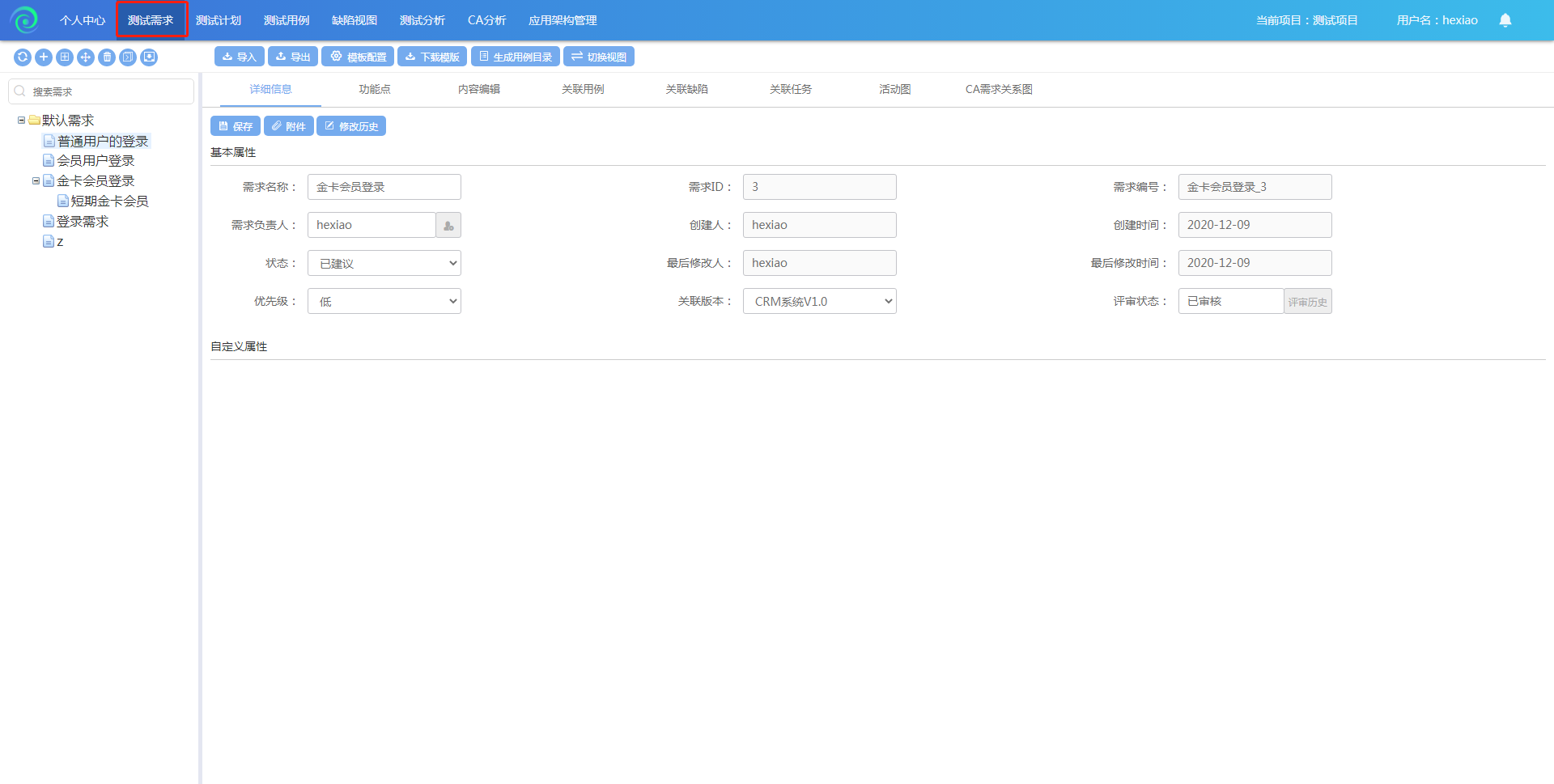Image resolution: width=1554 pixels, height=784 pixels.
Task: Open the 优先级 dropdown
Action: [x=384, y=302]
